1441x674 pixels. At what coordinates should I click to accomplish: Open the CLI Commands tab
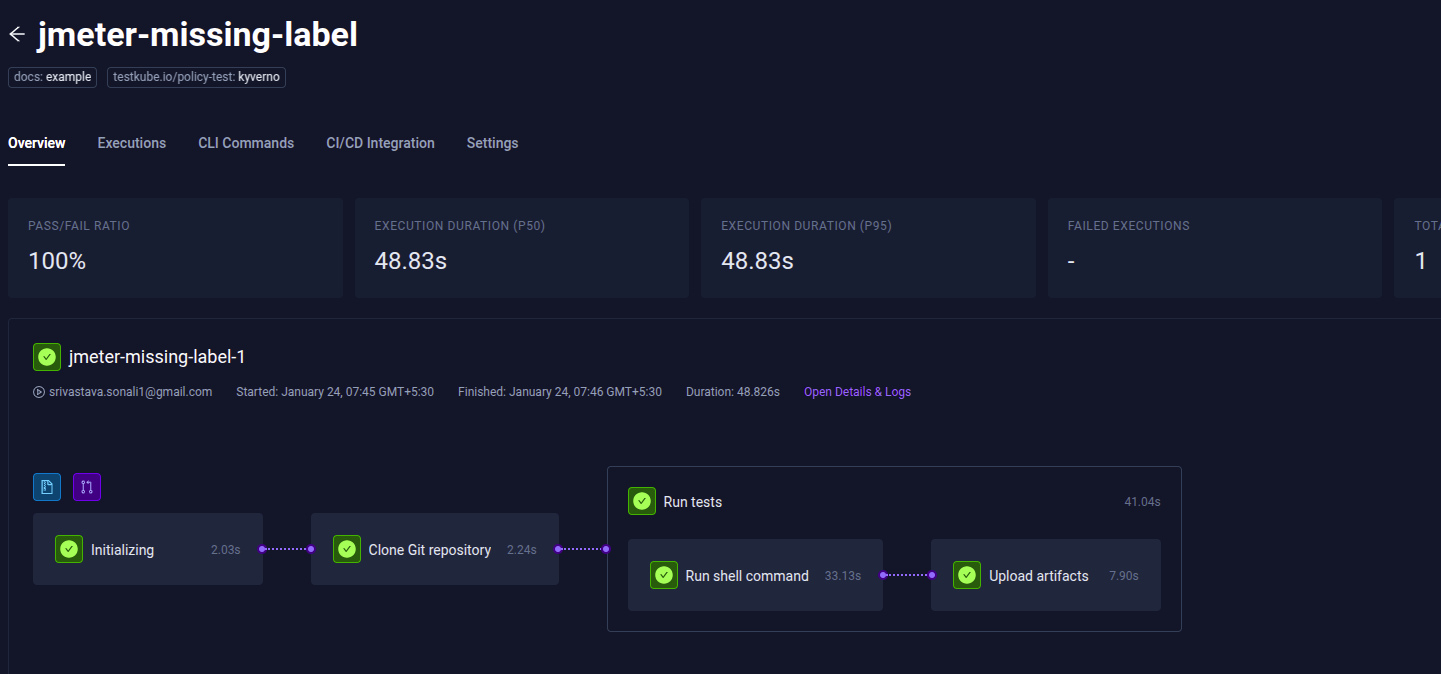click(x=245, y=143)
